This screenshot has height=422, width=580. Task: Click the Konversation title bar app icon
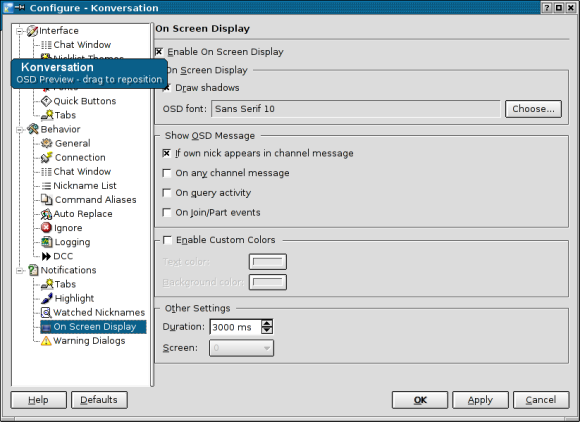[x=8, y=7]
